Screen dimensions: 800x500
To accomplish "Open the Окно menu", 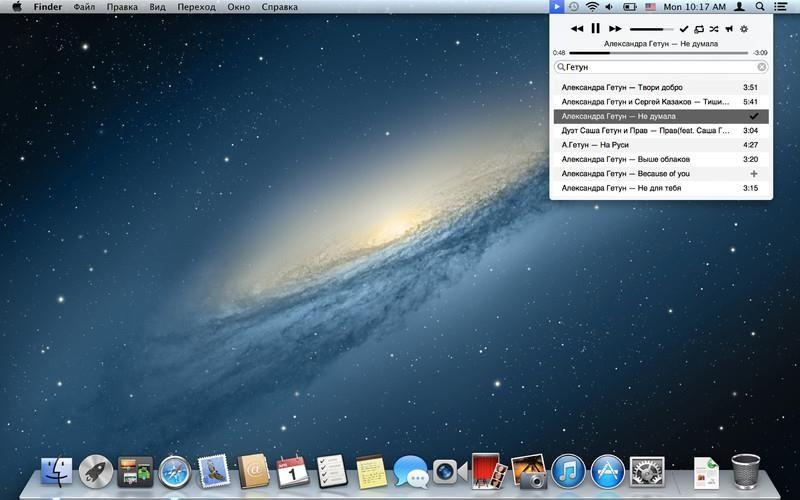I will click(239, 7).
